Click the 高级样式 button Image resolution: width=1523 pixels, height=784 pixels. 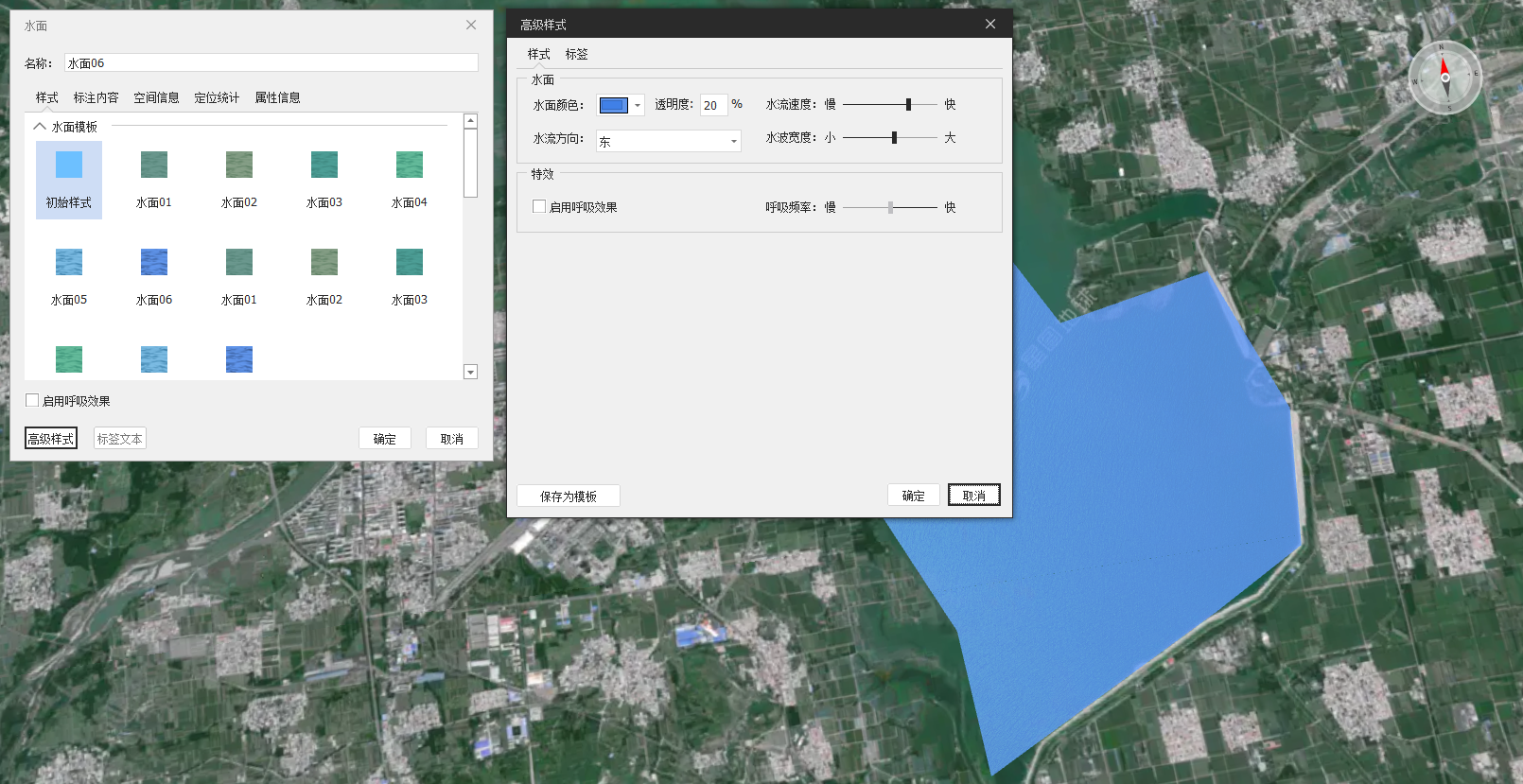point(51,438)
